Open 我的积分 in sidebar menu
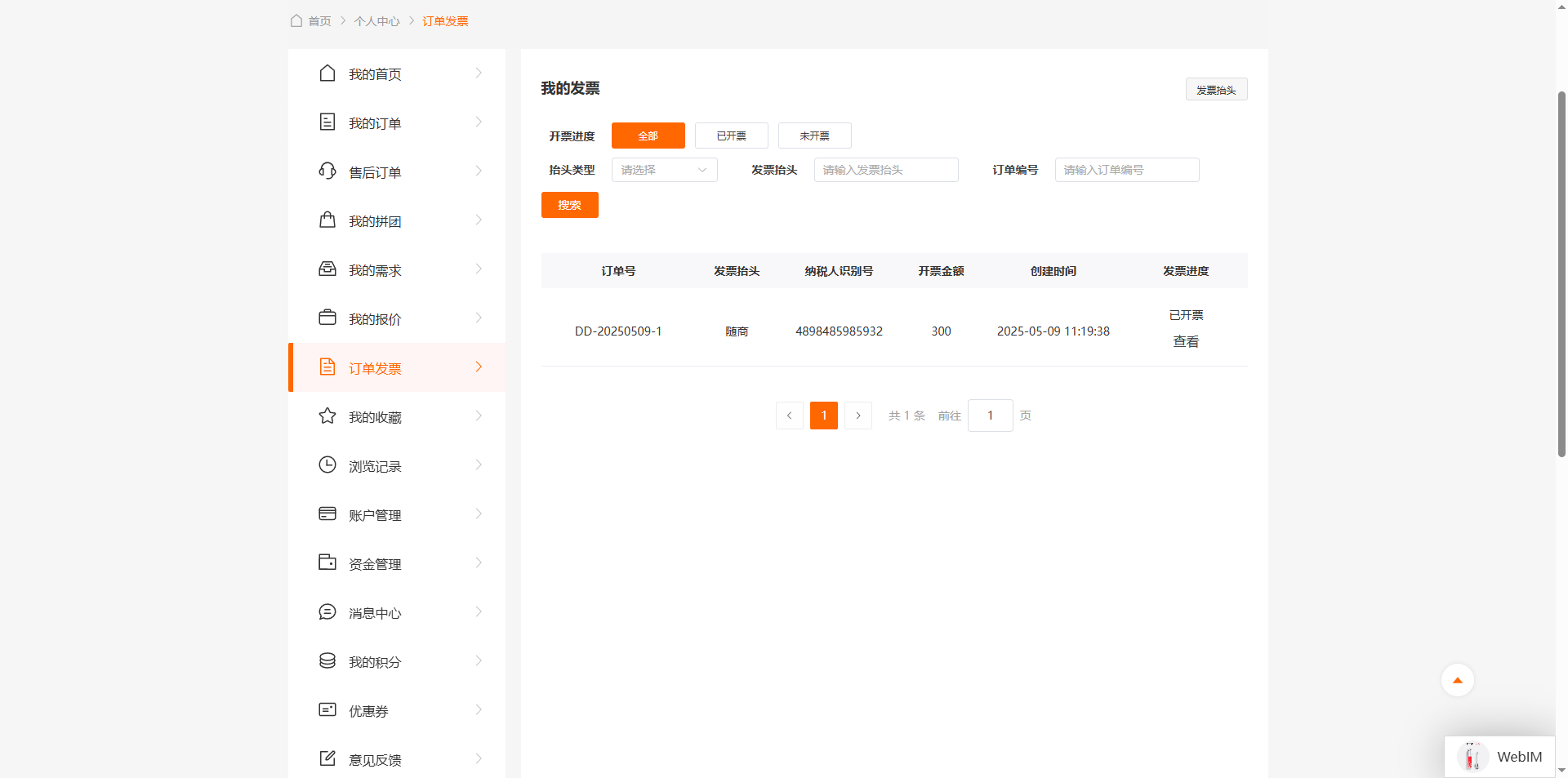This screenshot has height=778, width=1568. pos(375,662)
